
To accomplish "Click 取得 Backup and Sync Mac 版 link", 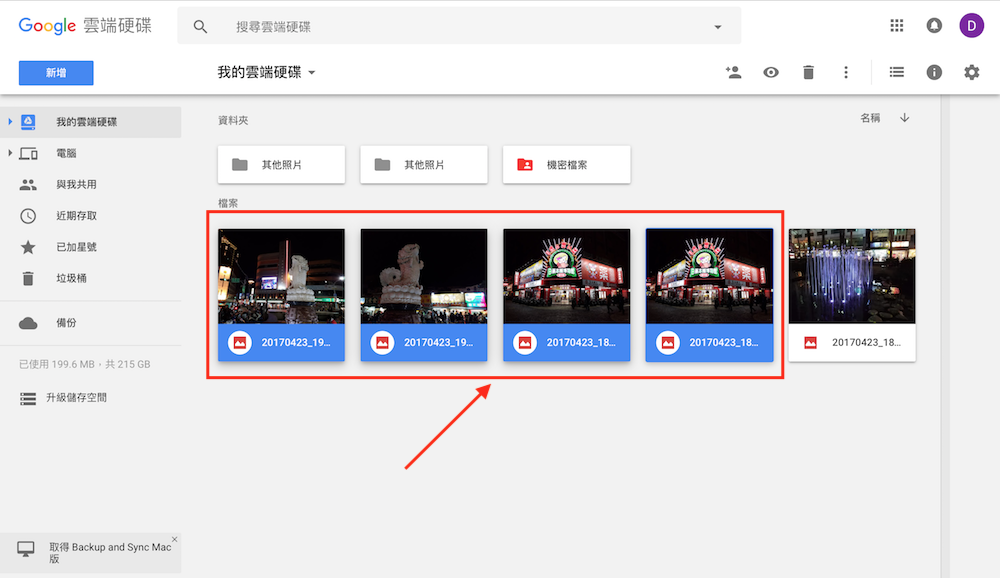I will tap(110, 552).
